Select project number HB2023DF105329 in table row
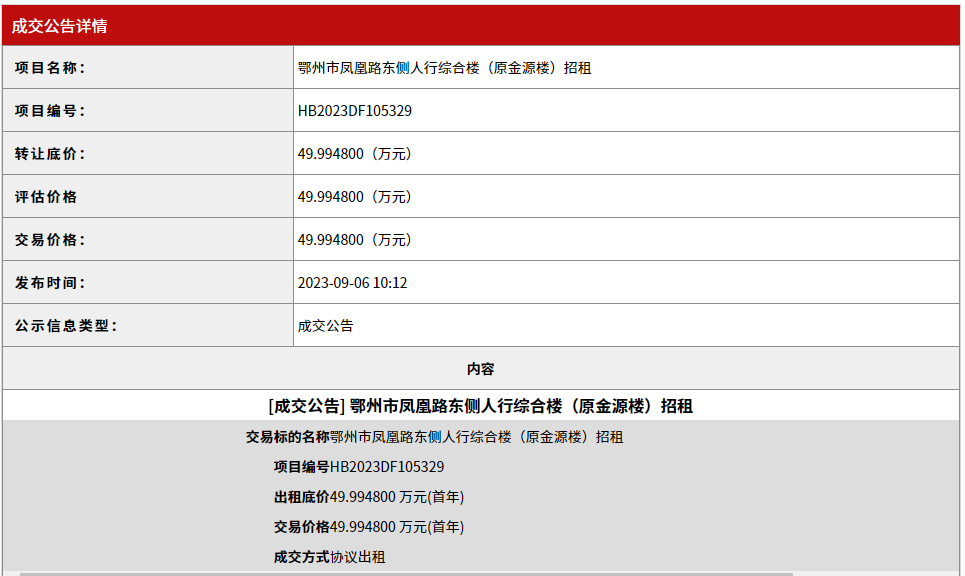Viewport: 965px width, 576px height. click(x=354, y=111)
